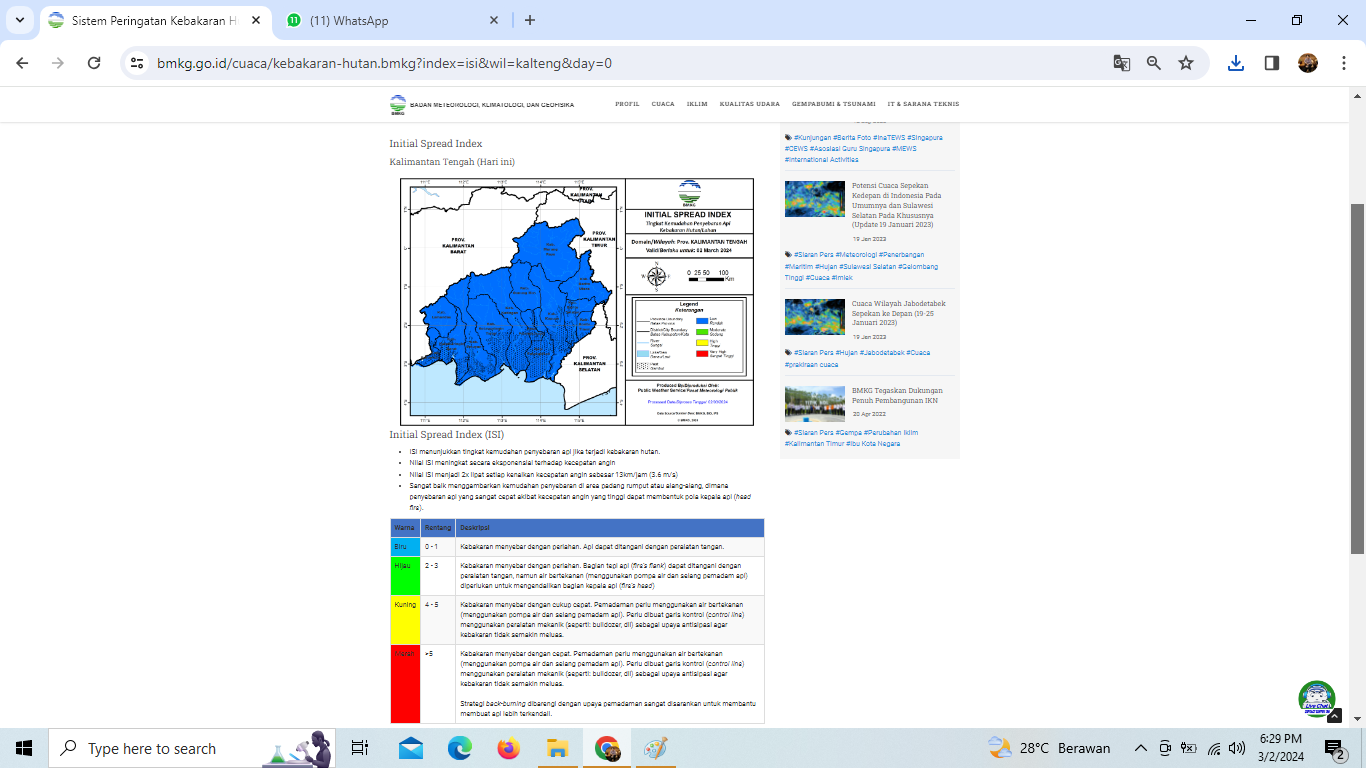Open the Google Translate page icon
The width and height of the screenshot is (1366, 768).
pos(1122,63)
